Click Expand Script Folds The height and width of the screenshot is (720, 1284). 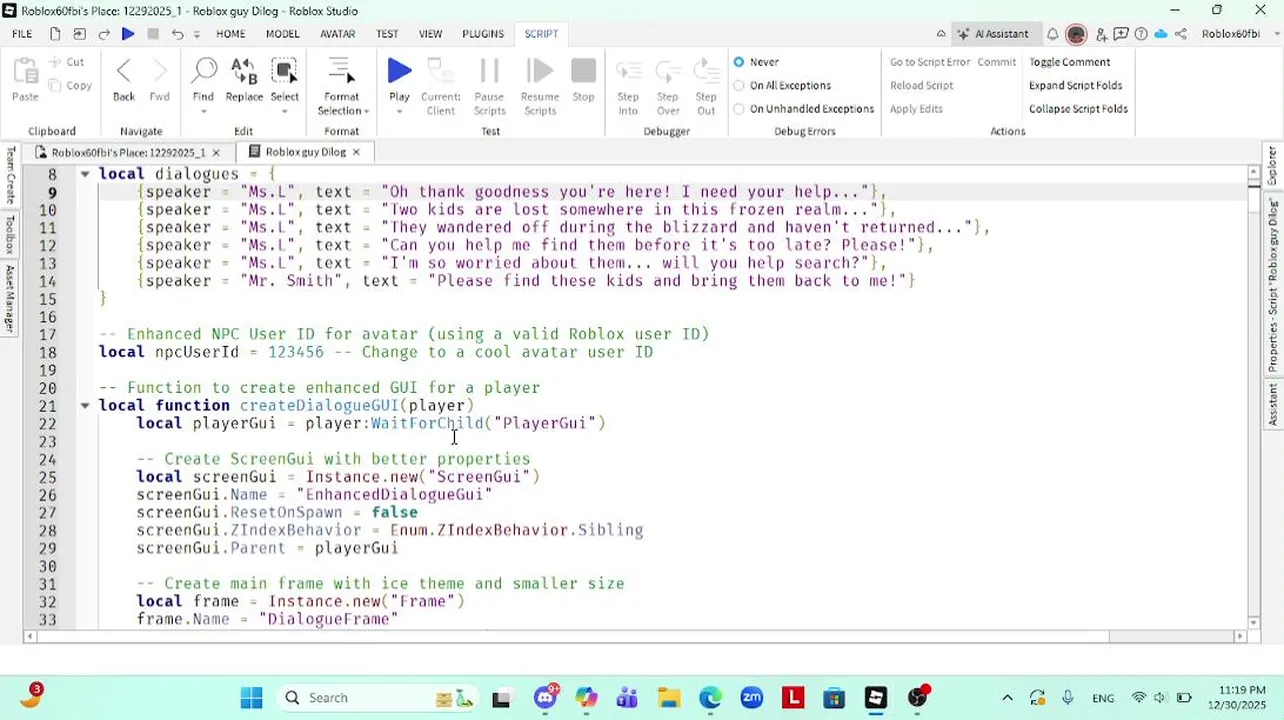[x=1076, y=85]
